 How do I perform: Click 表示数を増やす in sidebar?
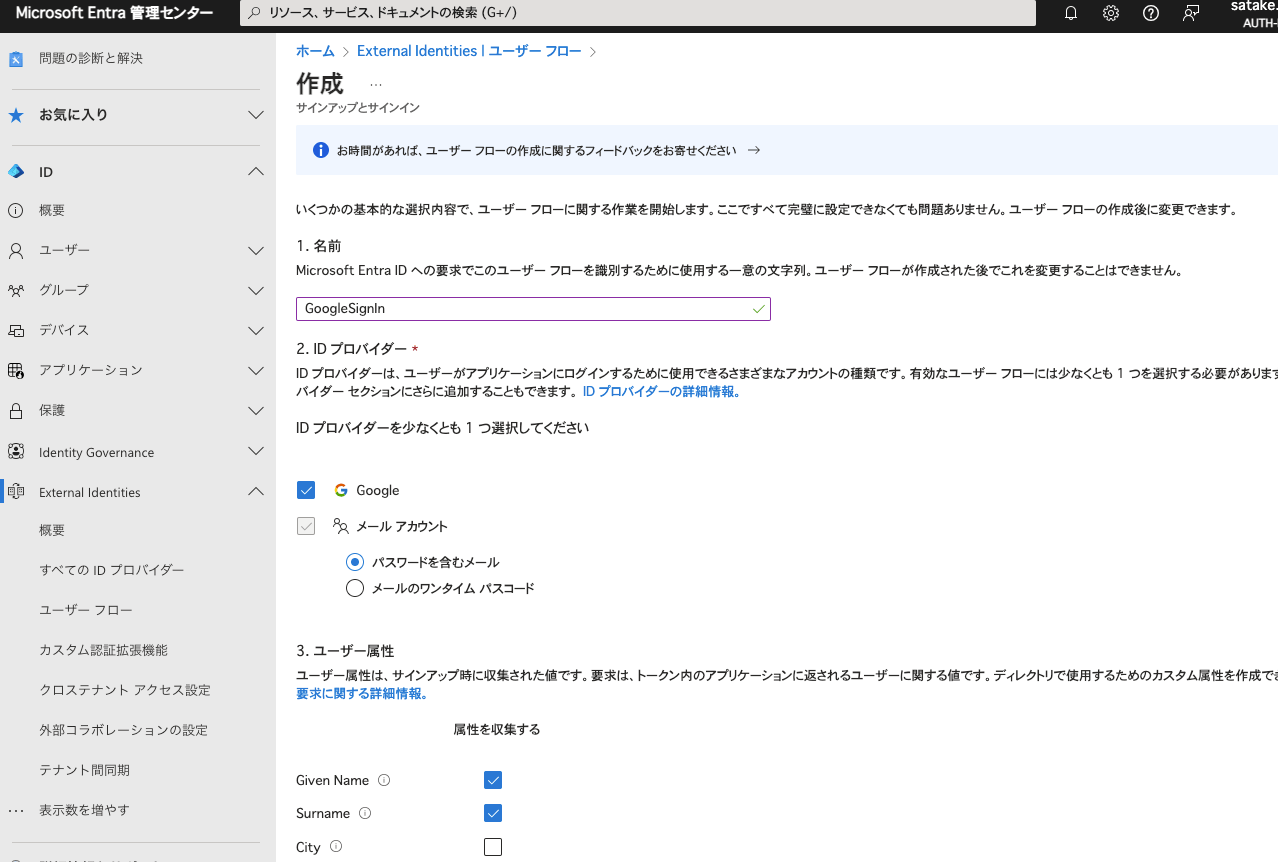[x=84, y=810]
